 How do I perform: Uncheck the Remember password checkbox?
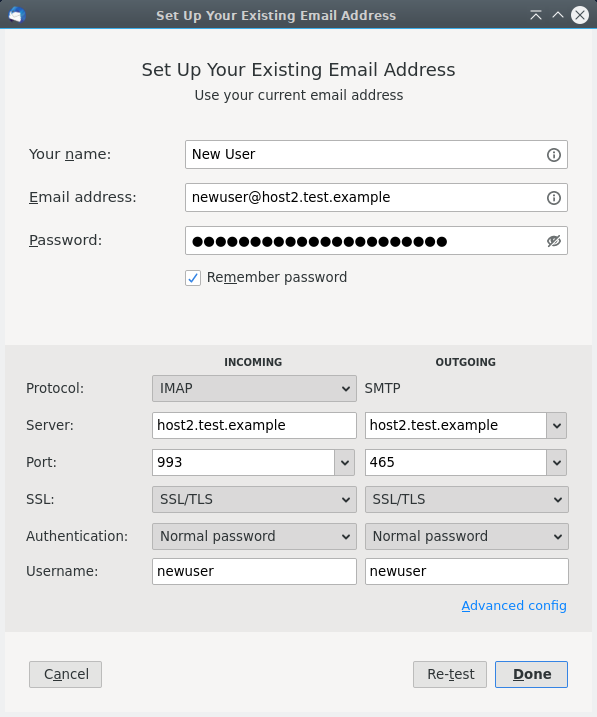click(193, 278)
